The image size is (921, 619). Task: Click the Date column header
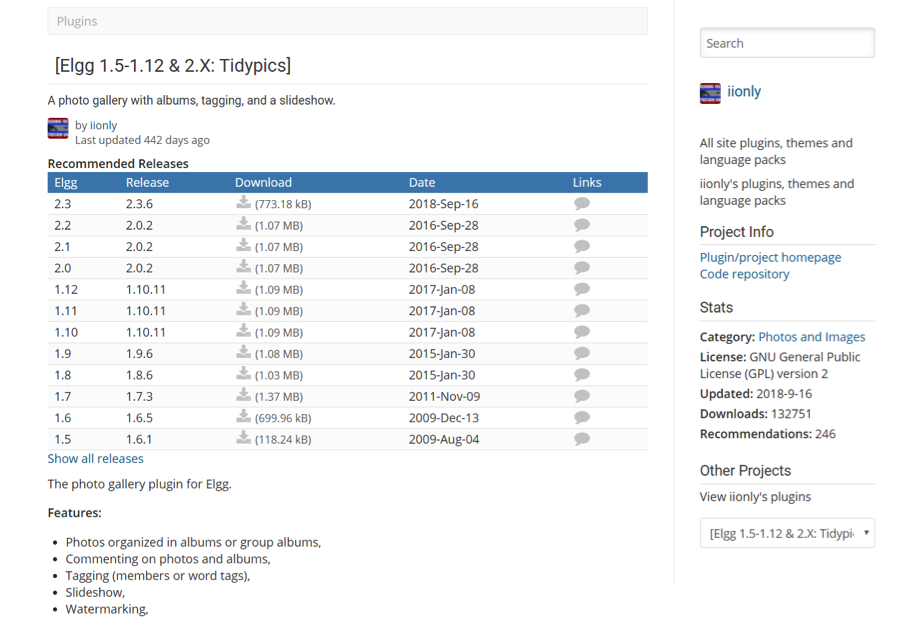(x=422, y=183)
